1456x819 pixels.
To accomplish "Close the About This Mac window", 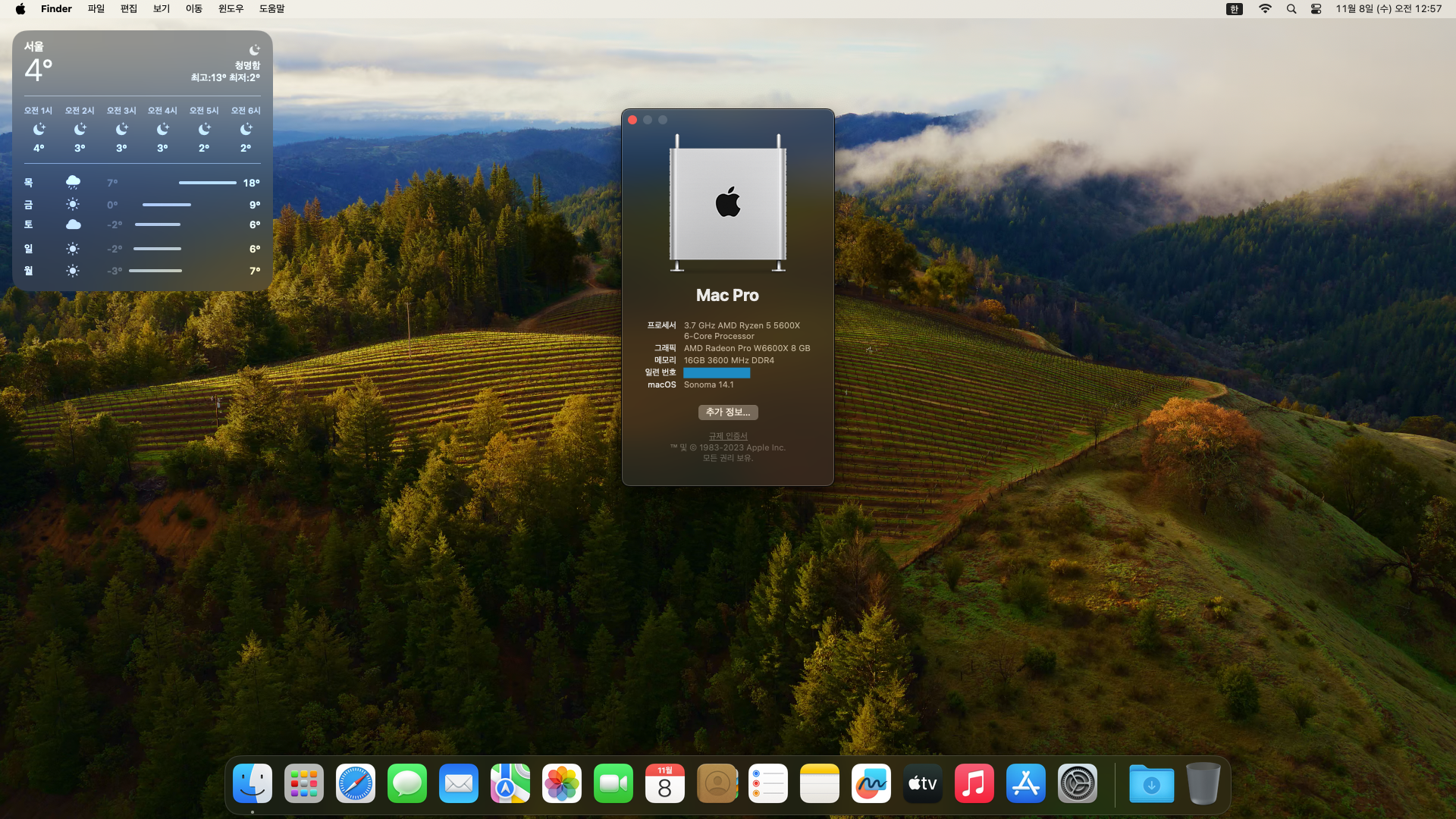I will (632, 120).
